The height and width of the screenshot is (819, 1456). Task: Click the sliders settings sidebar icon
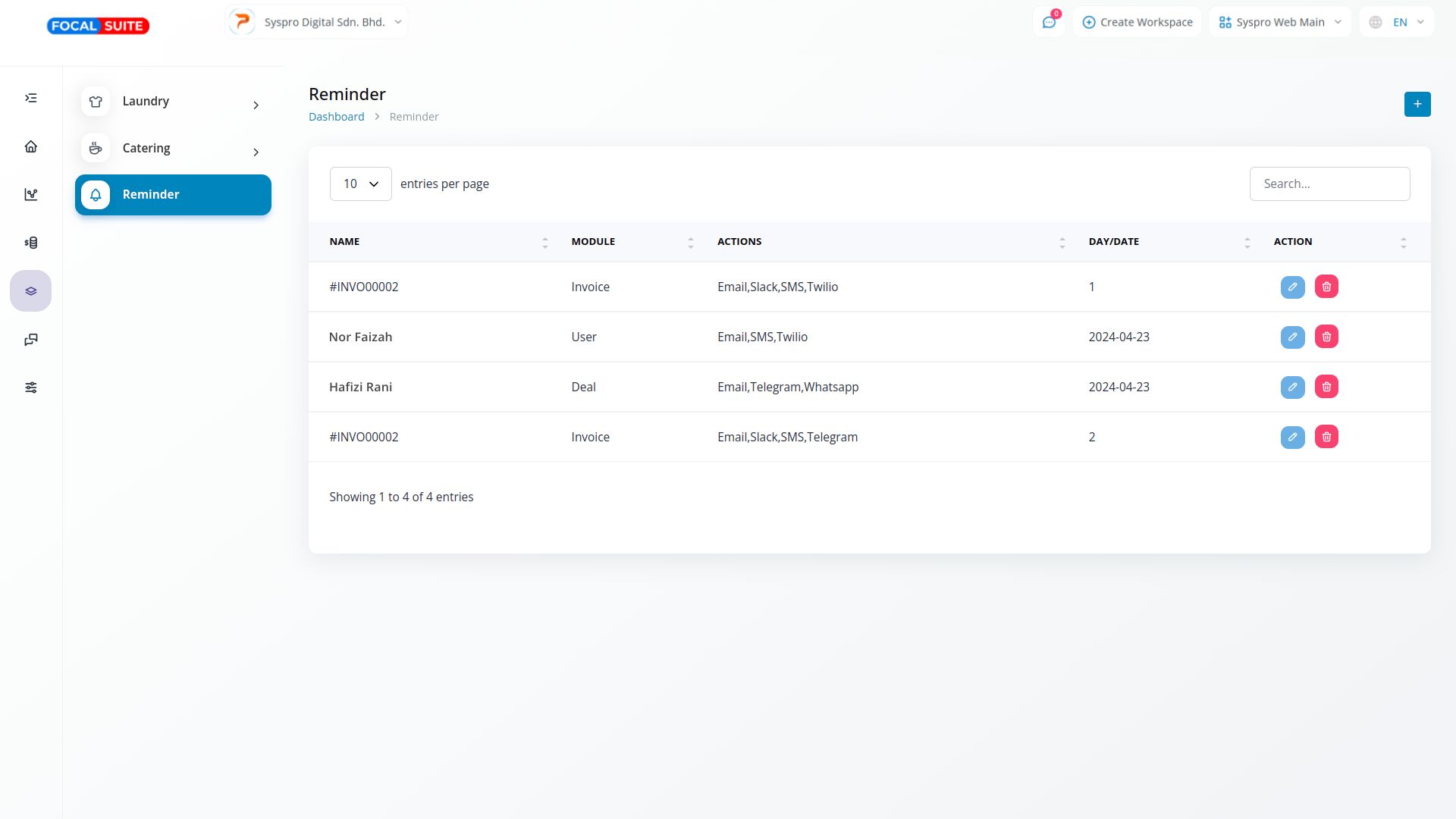31,388
